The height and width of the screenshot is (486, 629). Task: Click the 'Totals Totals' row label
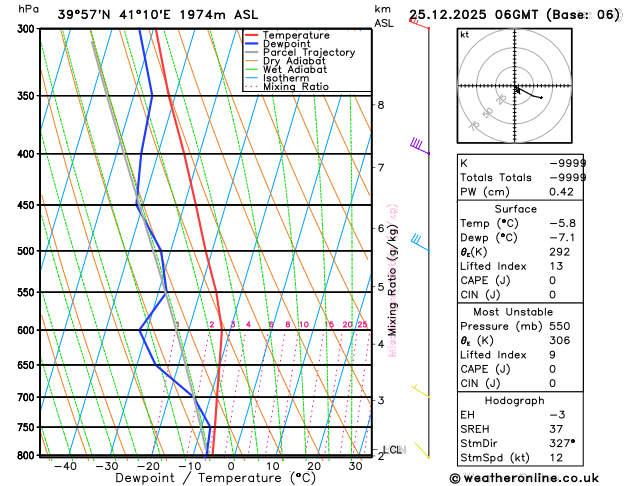coord(496,177)
